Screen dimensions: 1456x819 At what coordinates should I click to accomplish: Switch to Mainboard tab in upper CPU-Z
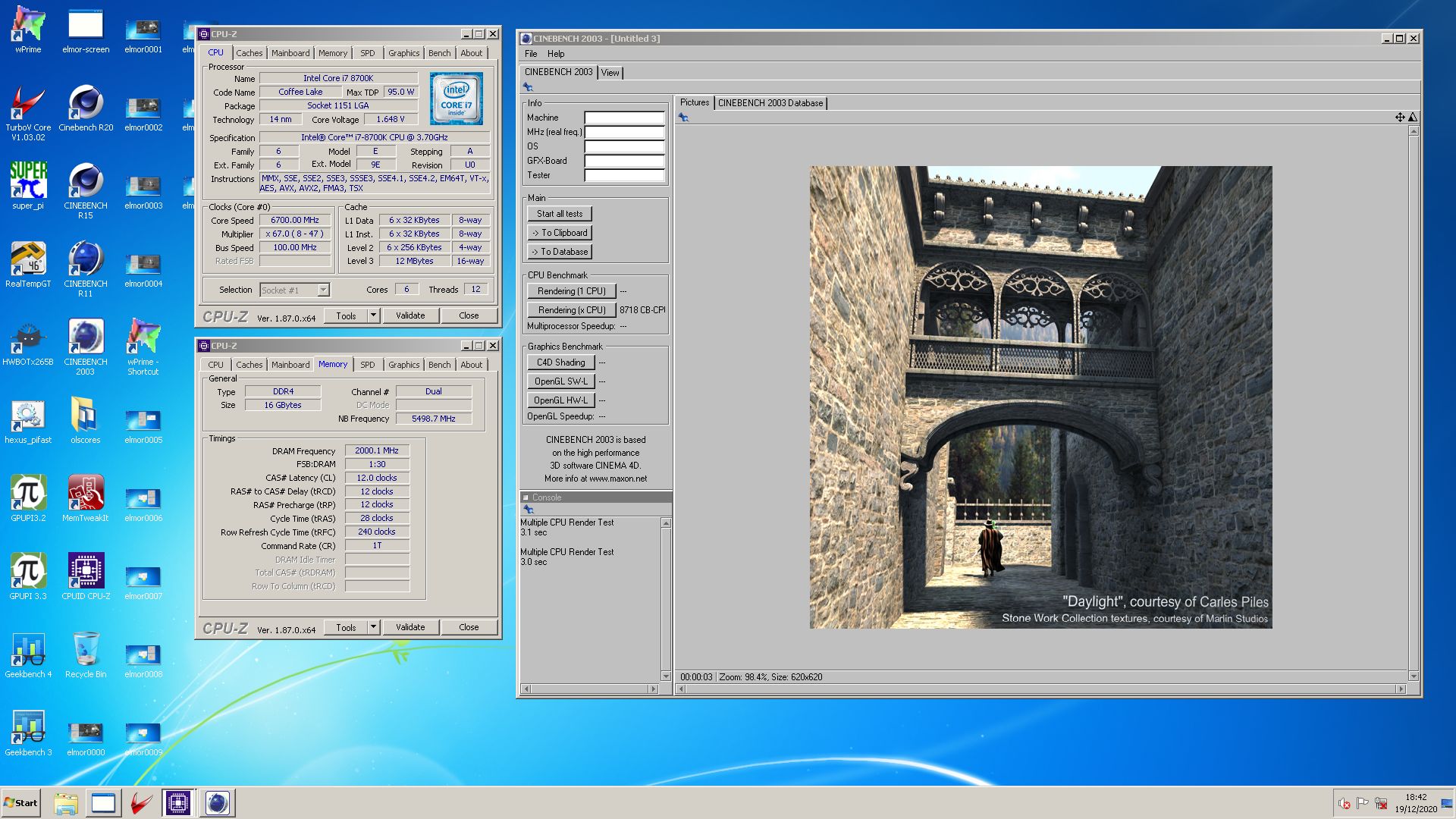[x=290, y=53]
